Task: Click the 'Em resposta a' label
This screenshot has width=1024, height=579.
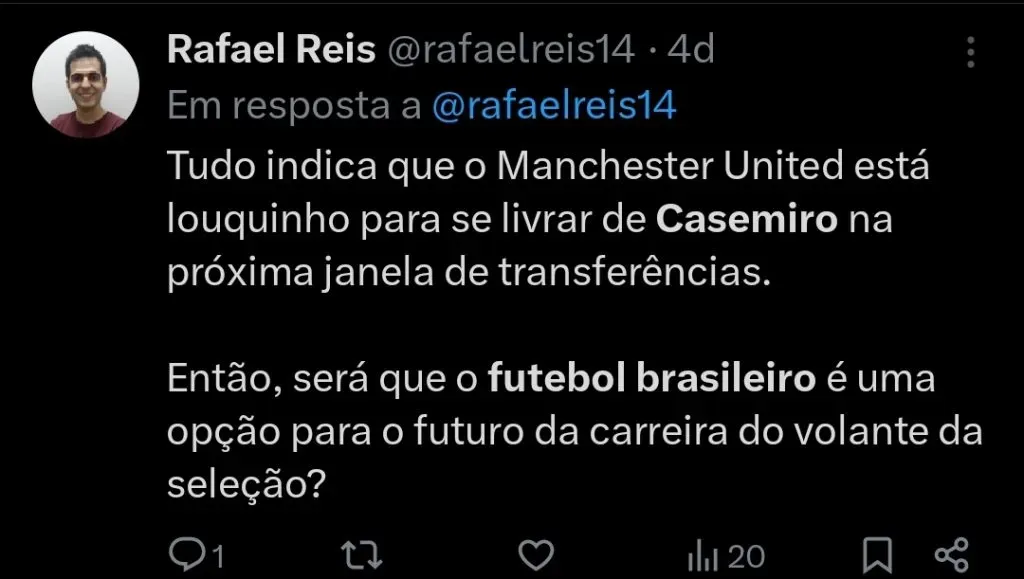Action: [x=294, y=105]
